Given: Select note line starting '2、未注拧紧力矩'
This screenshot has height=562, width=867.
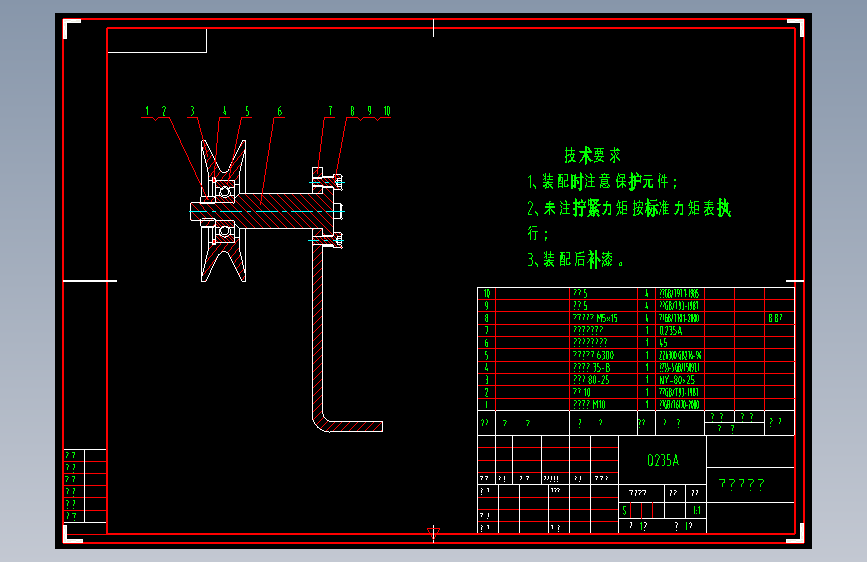Looking at the screenshot, I should (629, 209).
